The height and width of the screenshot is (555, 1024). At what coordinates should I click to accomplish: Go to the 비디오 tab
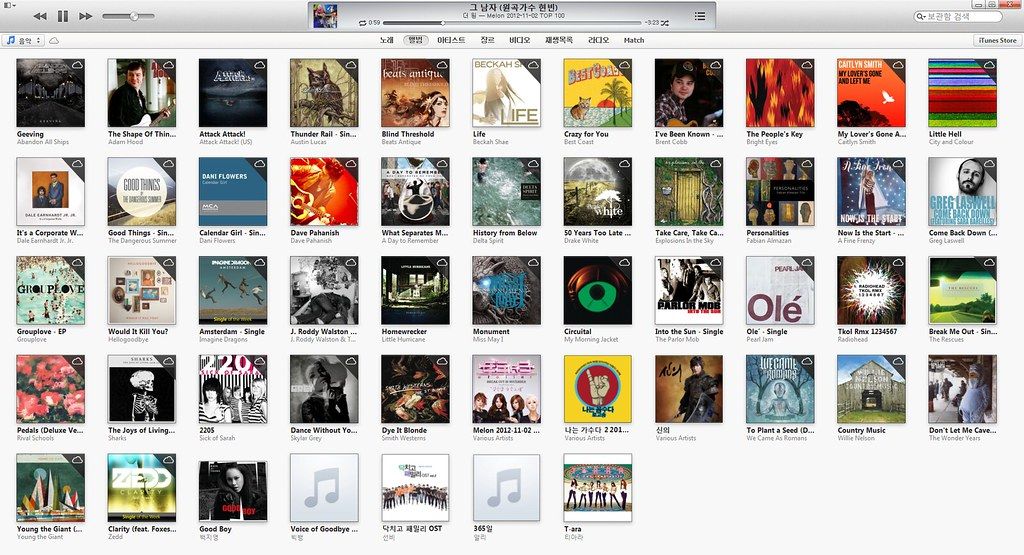click(x=520, y=40)
